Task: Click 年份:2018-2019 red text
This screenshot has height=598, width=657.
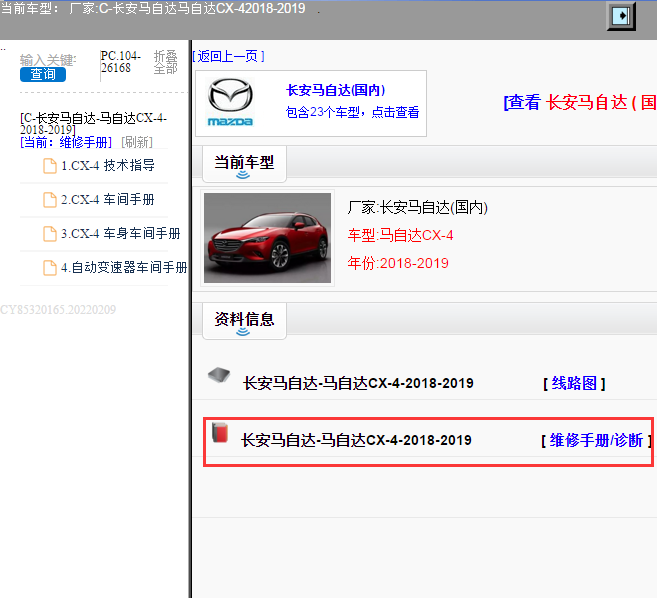Action: (x=398, y=263)
